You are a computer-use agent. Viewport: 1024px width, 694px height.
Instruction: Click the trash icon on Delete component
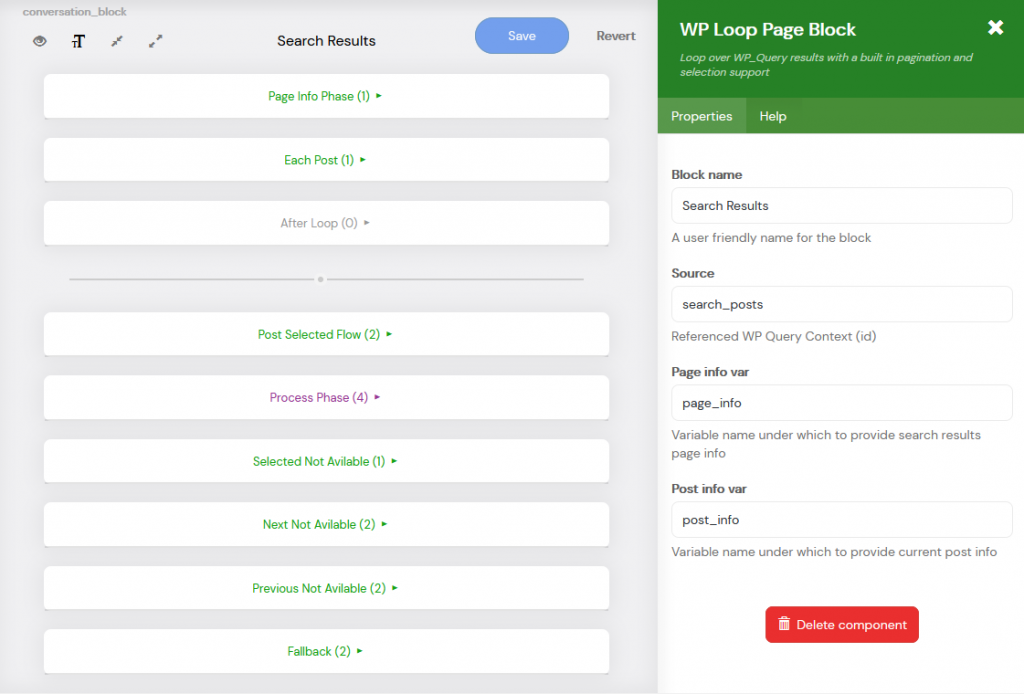[x=784, y=624]
